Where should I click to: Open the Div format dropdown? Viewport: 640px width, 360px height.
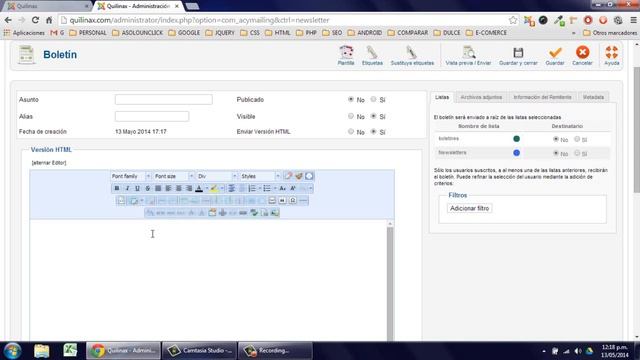click(217, 176)
